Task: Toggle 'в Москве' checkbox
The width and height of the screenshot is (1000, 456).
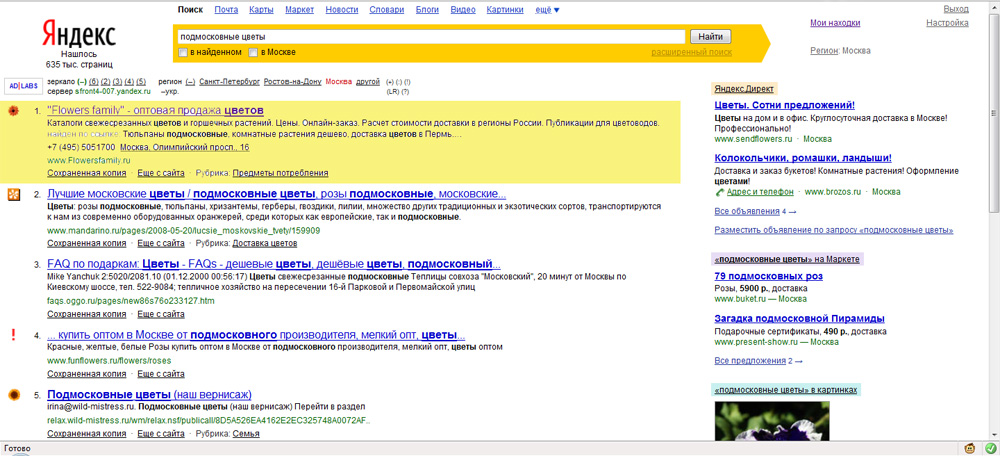Action: [x=253, y=52]
